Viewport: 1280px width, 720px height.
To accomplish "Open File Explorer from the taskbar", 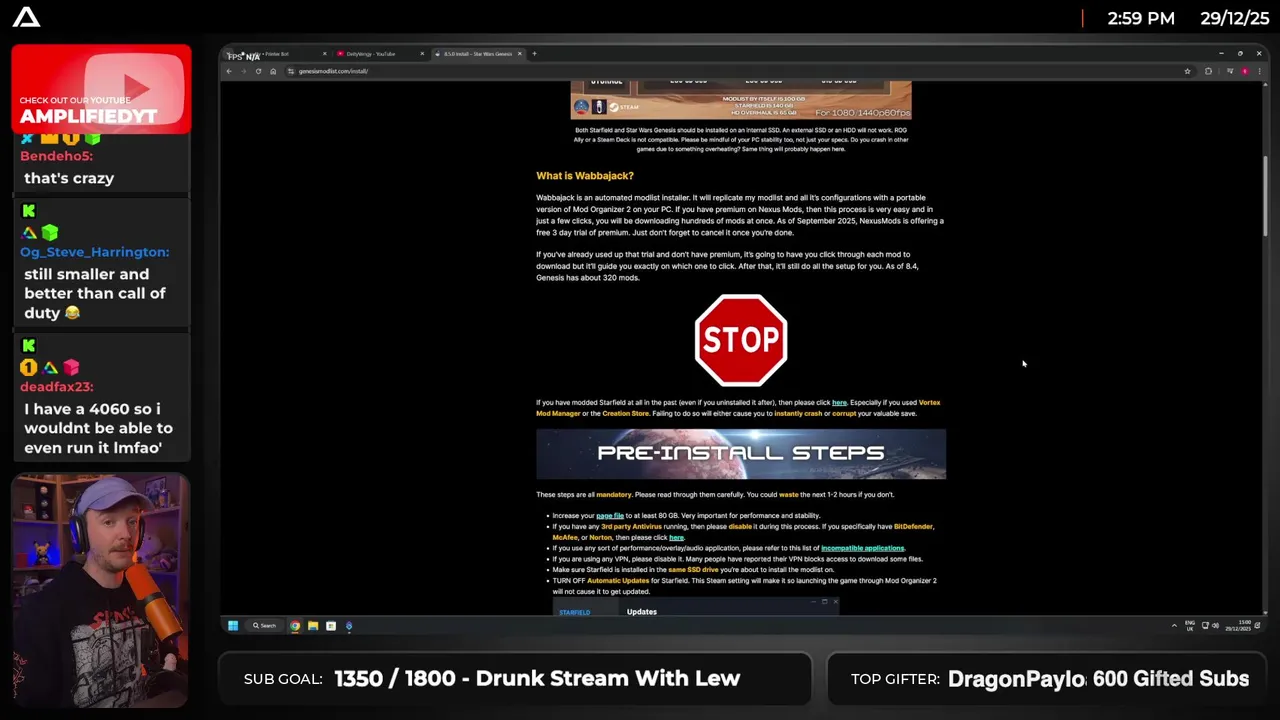I will pyautogui.click(x=313, y=626).
